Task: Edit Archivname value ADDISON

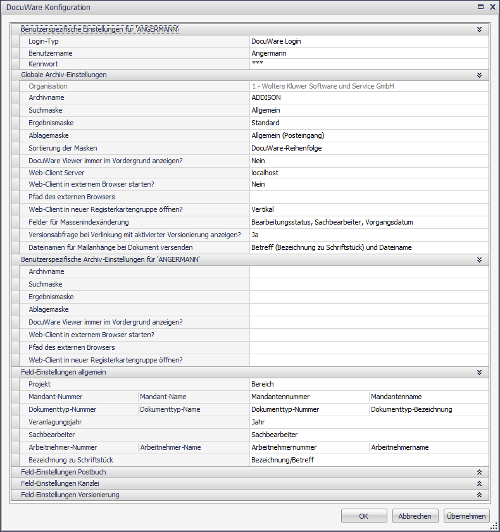Action: click(369, 98)
